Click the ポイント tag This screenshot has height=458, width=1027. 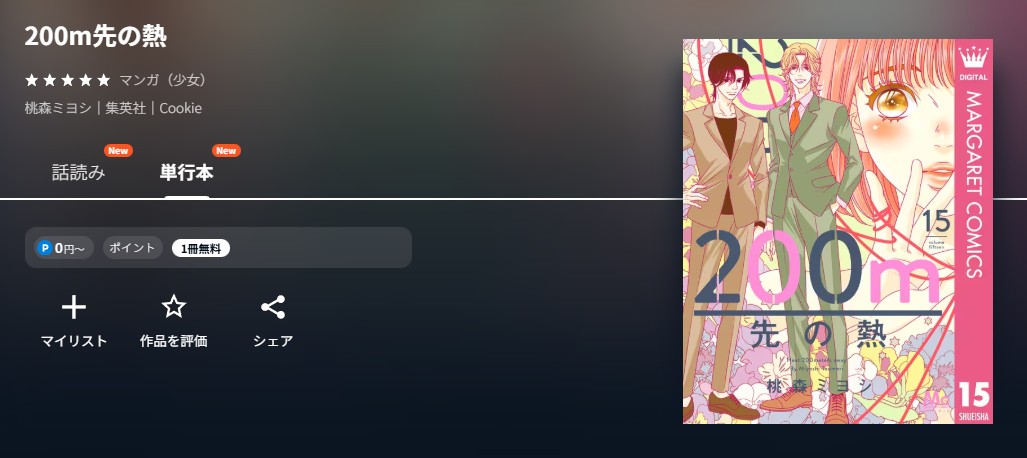point(132,248)
